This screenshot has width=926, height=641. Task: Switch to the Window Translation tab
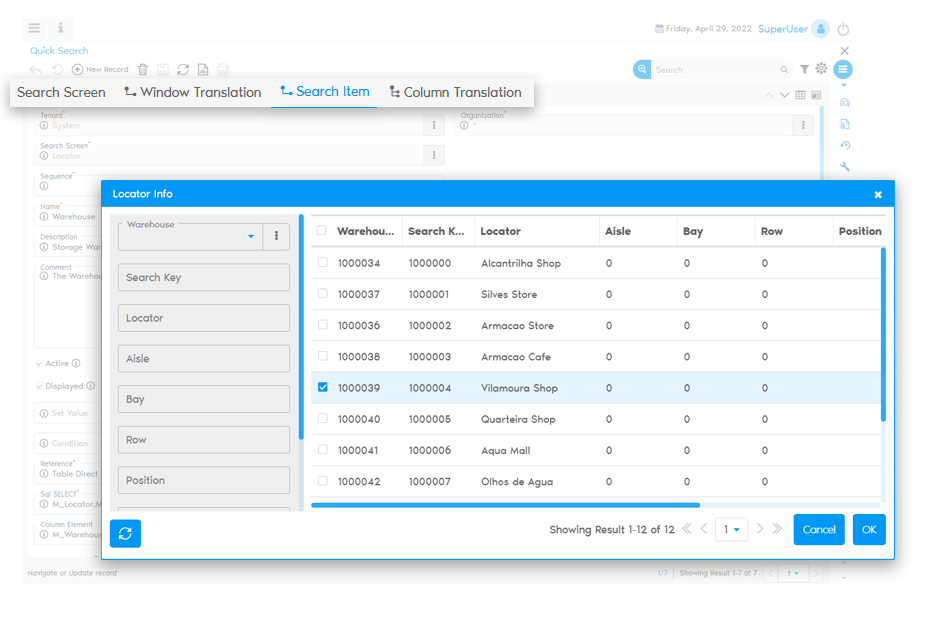coord(192,91)
